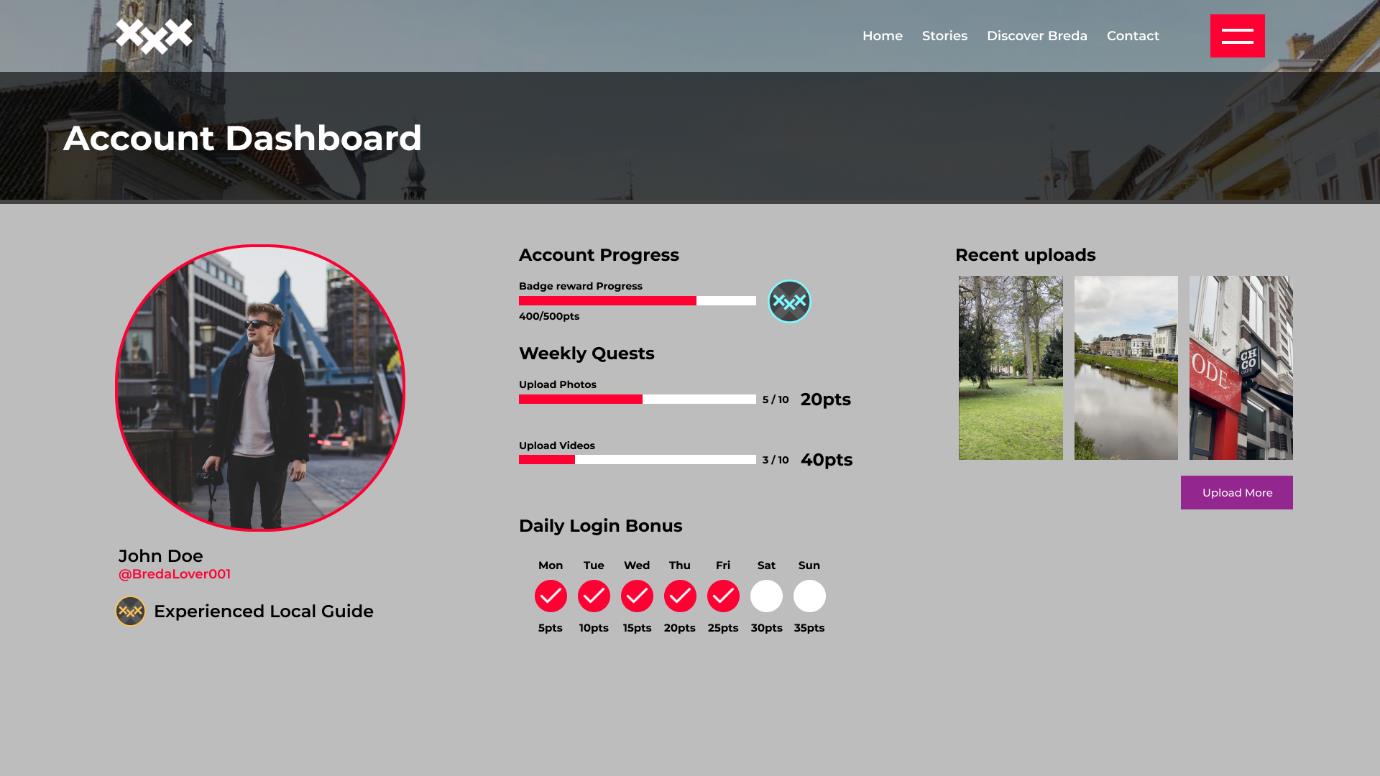
Task: Click the Upload Videos progress bar
Action: pos(637,459)
